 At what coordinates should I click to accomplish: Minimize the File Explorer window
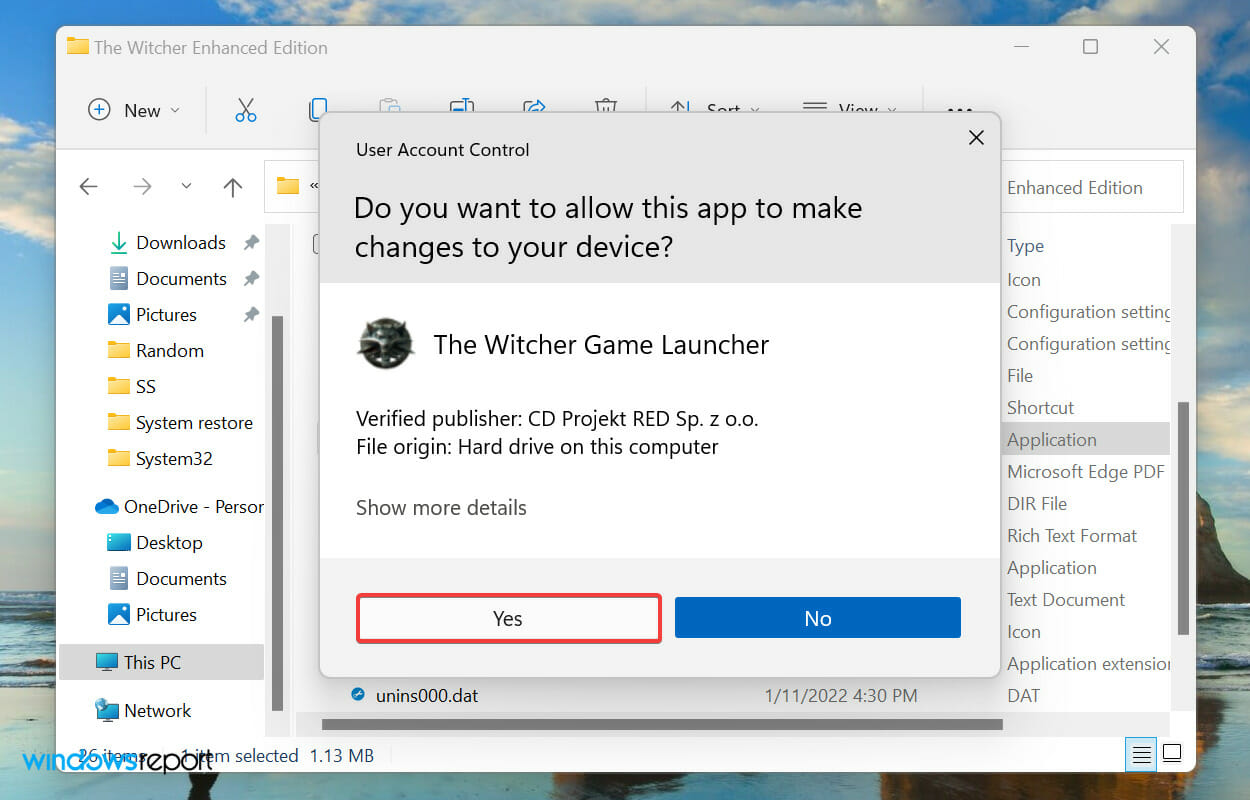pos(1020,47)
